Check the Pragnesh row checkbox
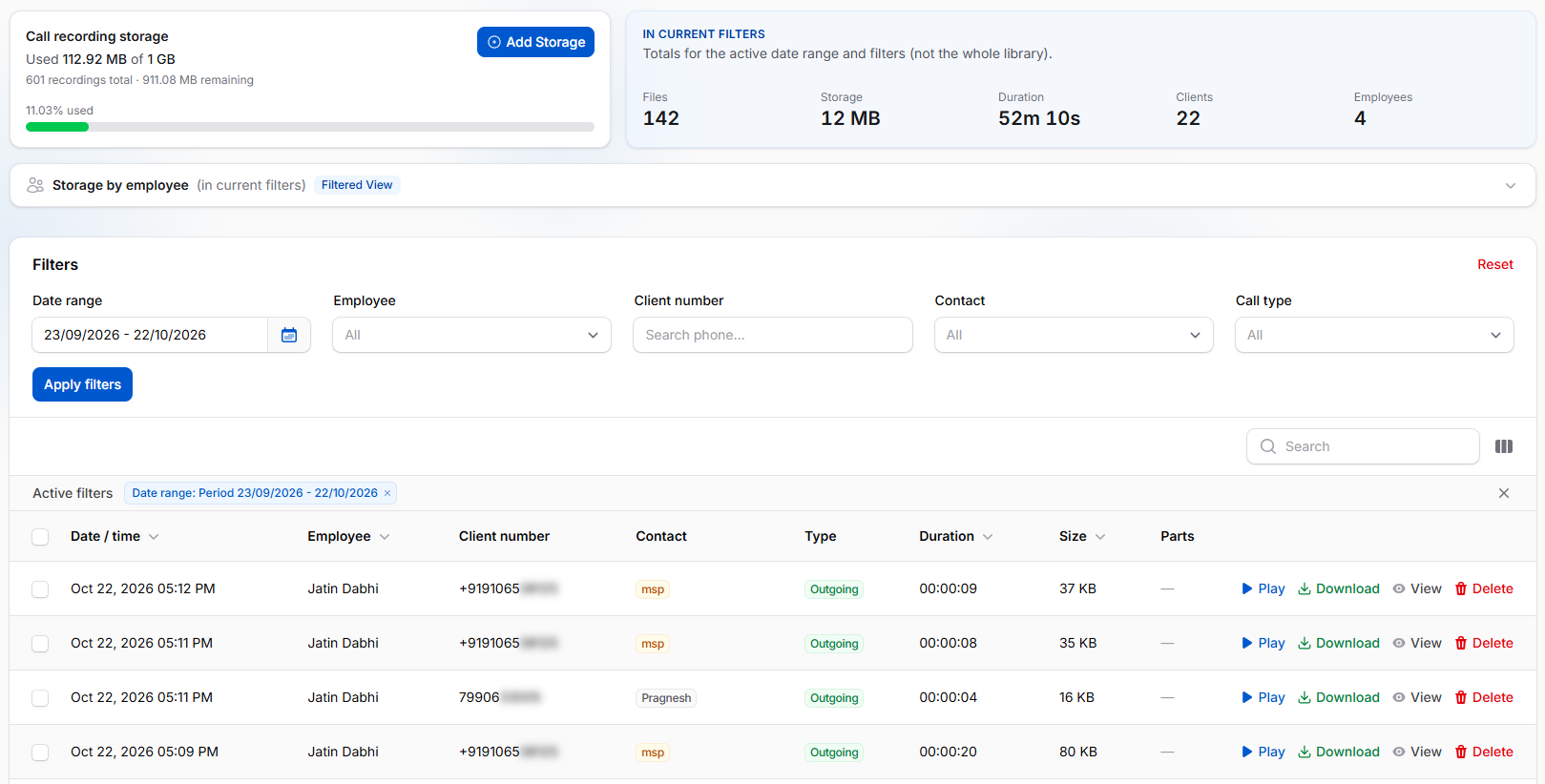The width and height of the screenshot is (1545, 784). click(x=40, y=698)
